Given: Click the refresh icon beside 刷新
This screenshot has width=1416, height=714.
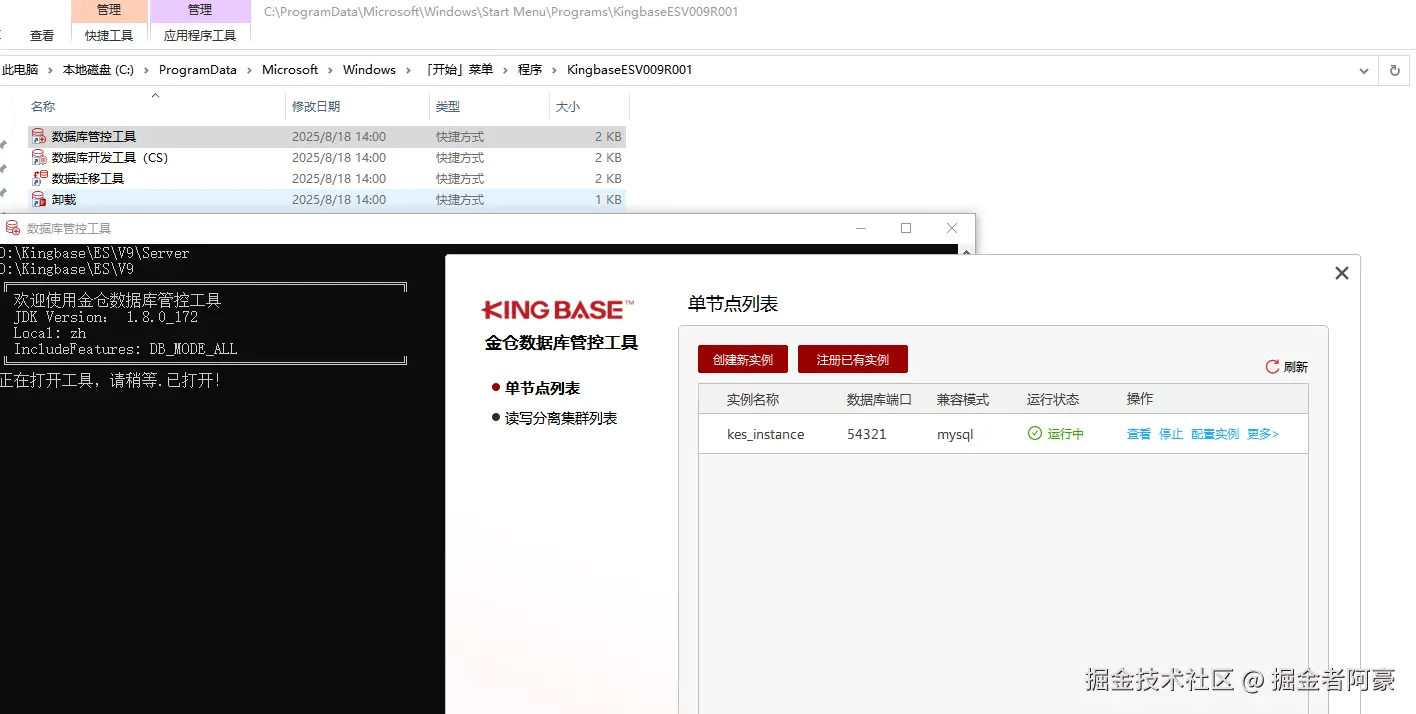Looking at the screenshot, I should coord(1272,367).
